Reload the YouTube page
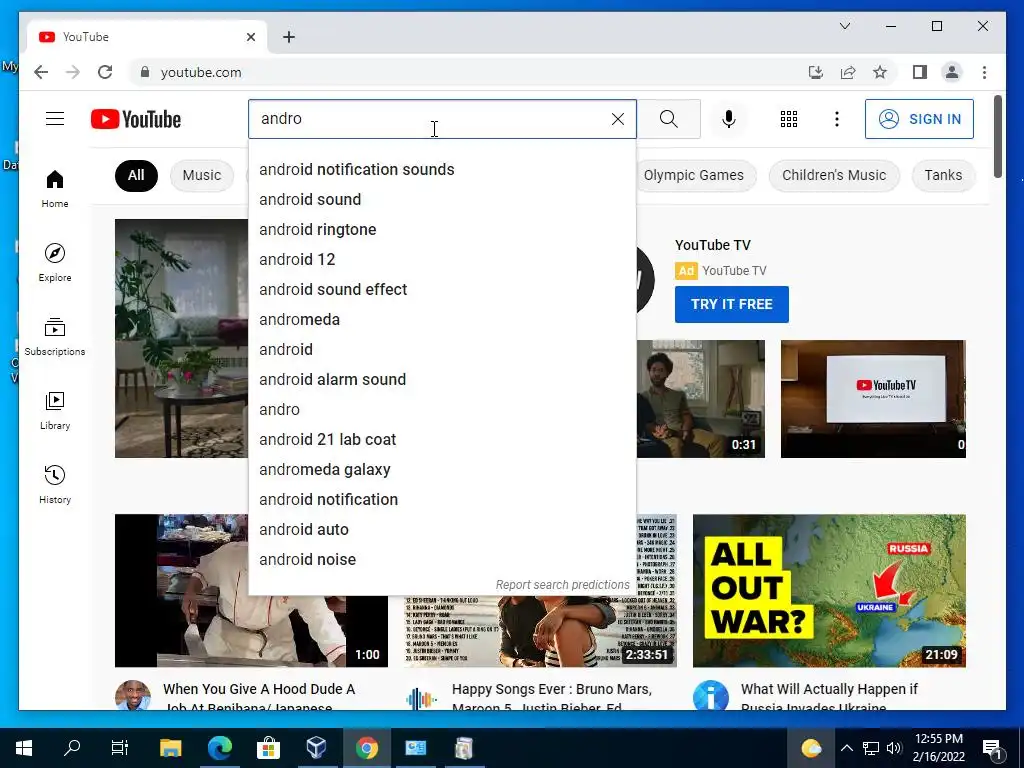 coord(105,72)
